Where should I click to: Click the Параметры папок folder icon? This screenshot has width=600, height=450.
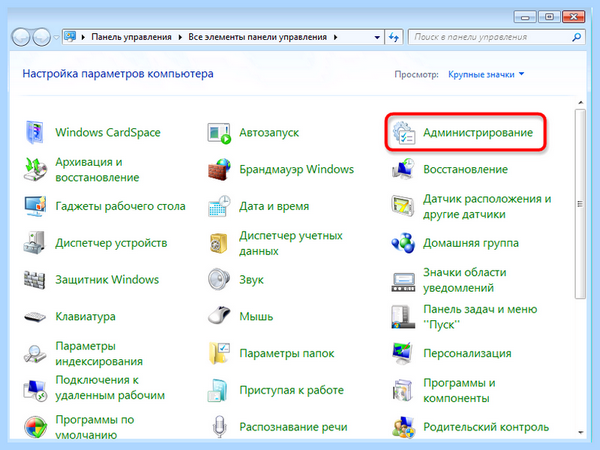[219, 353]
